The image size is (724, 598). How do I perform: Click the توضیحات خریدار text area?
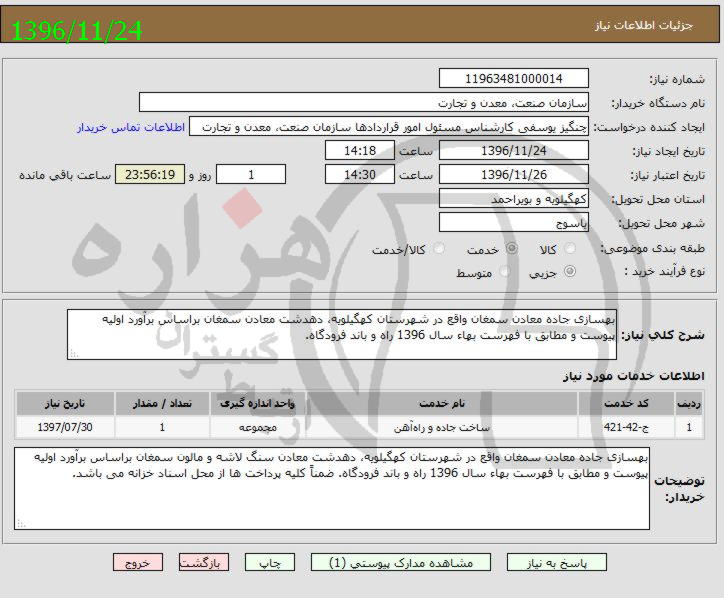click(x=332, y=488)
